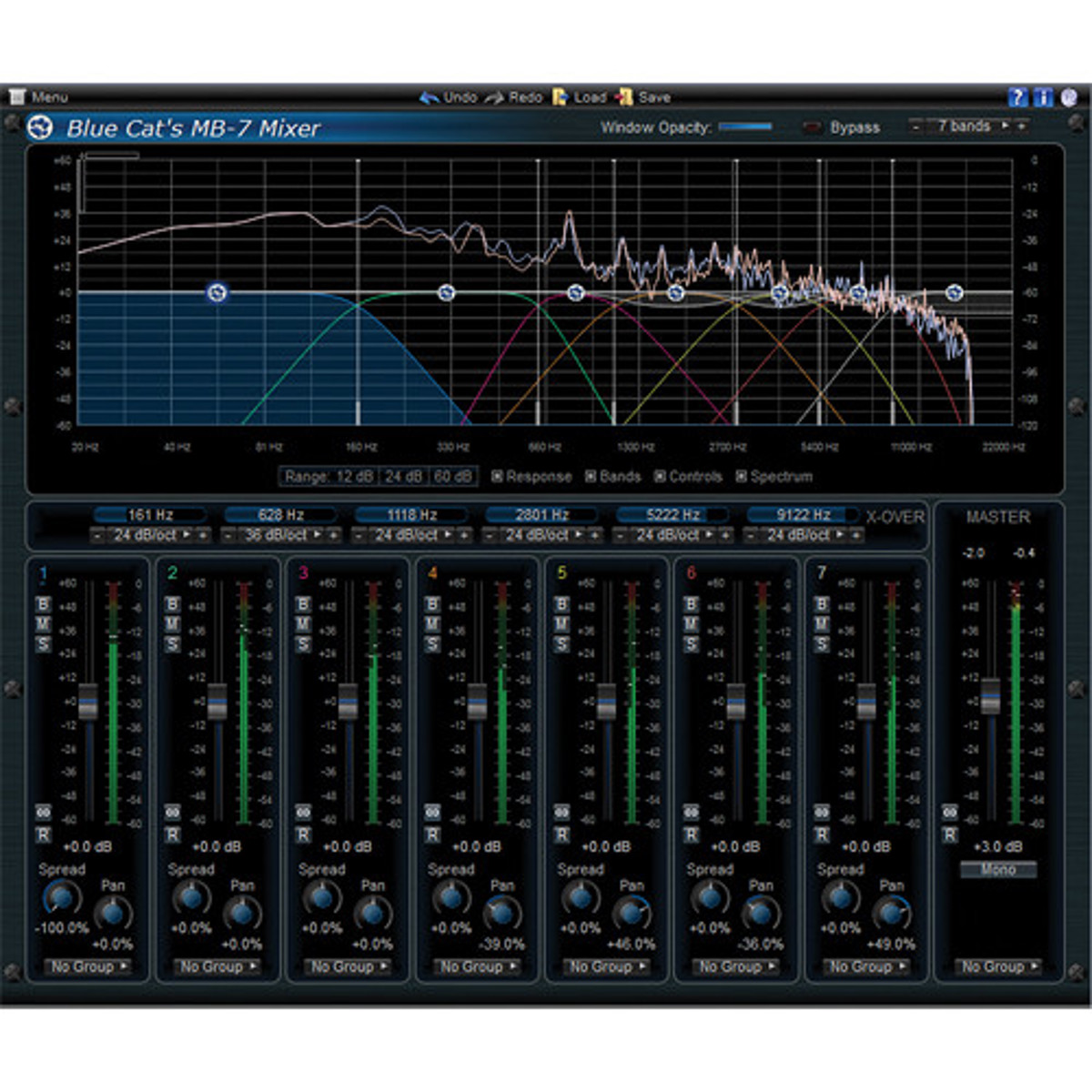Click the 161 Hz crossover frequency field

pyautogui.click(x=150, y=515)
